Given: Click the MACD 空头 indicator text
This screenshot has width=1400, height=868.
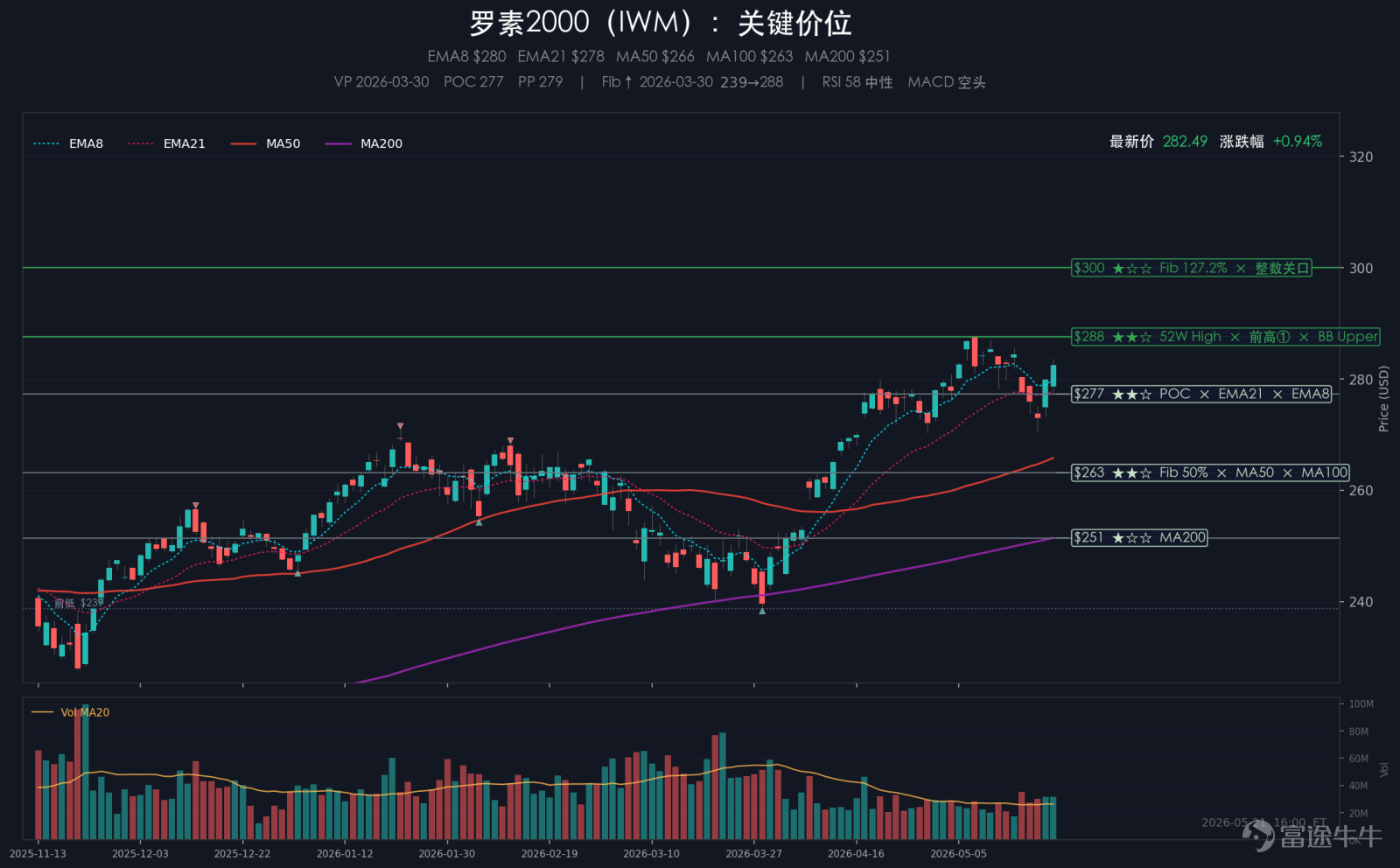Looking at the screenshot, I should pos(947,81).
